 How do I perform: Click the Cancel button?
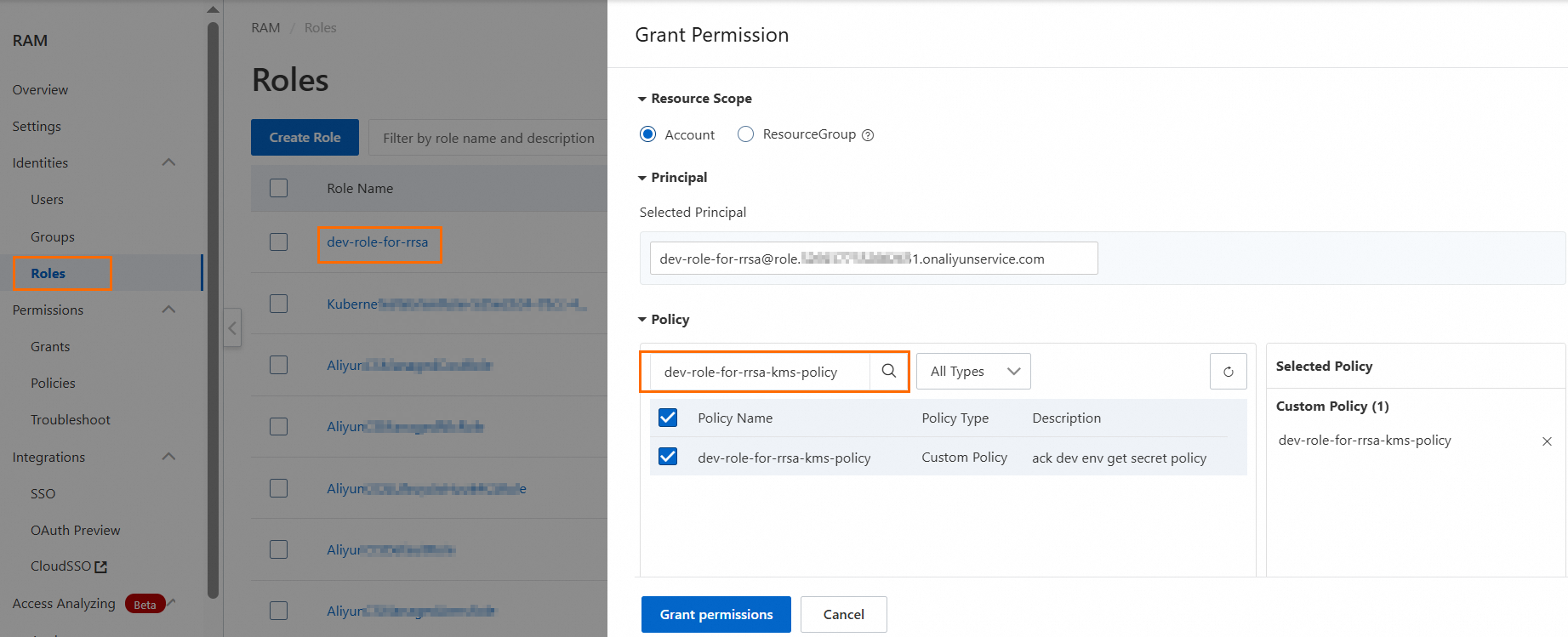pyautogui.click(x=843, y=614)
